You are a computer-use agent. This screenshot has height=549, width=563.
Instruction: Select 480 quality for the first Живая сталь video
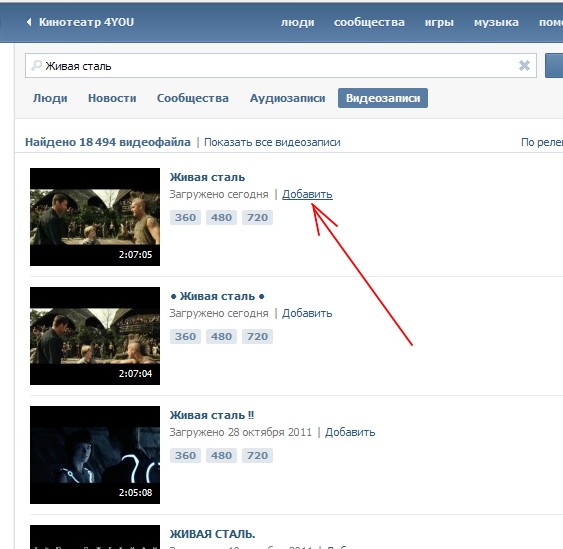(221, 217)
